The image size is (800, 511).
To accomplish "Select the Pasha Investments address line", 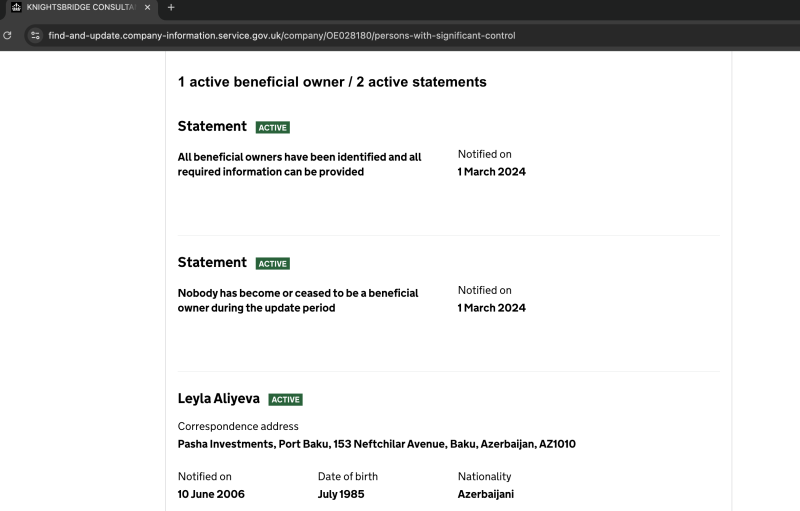I will [x=377, y=444].
